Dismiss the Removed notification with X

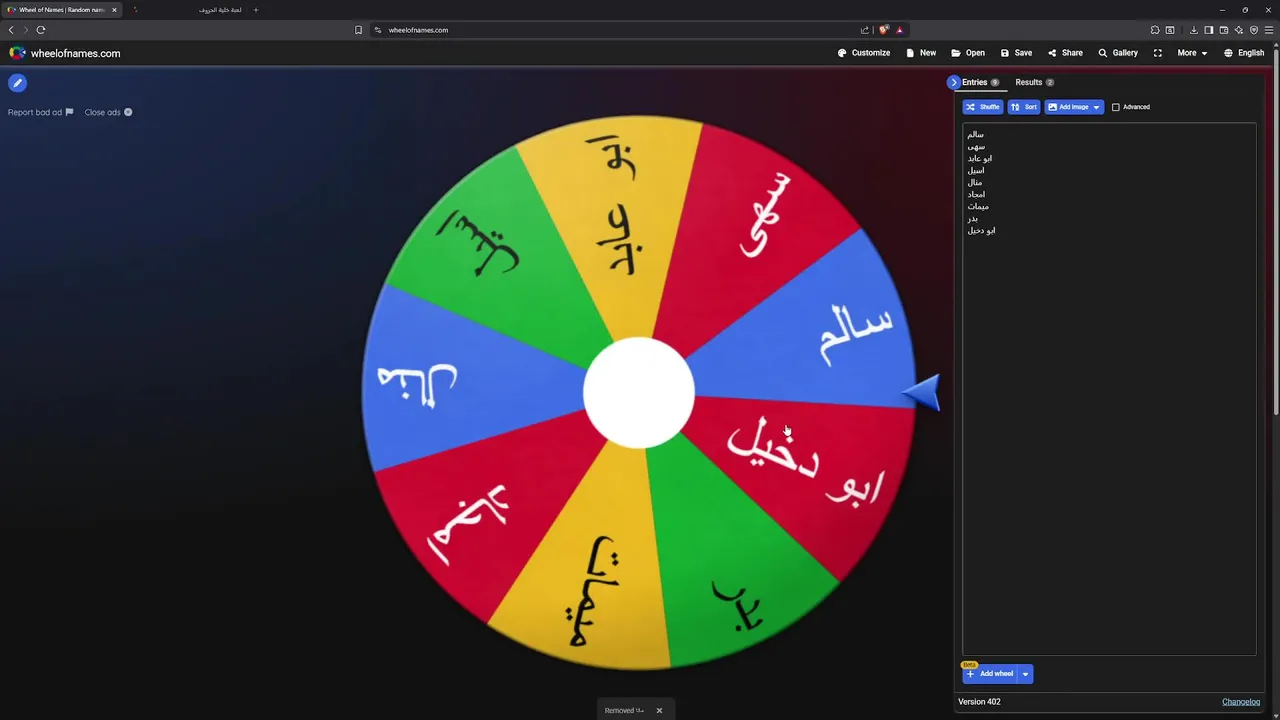659,710
